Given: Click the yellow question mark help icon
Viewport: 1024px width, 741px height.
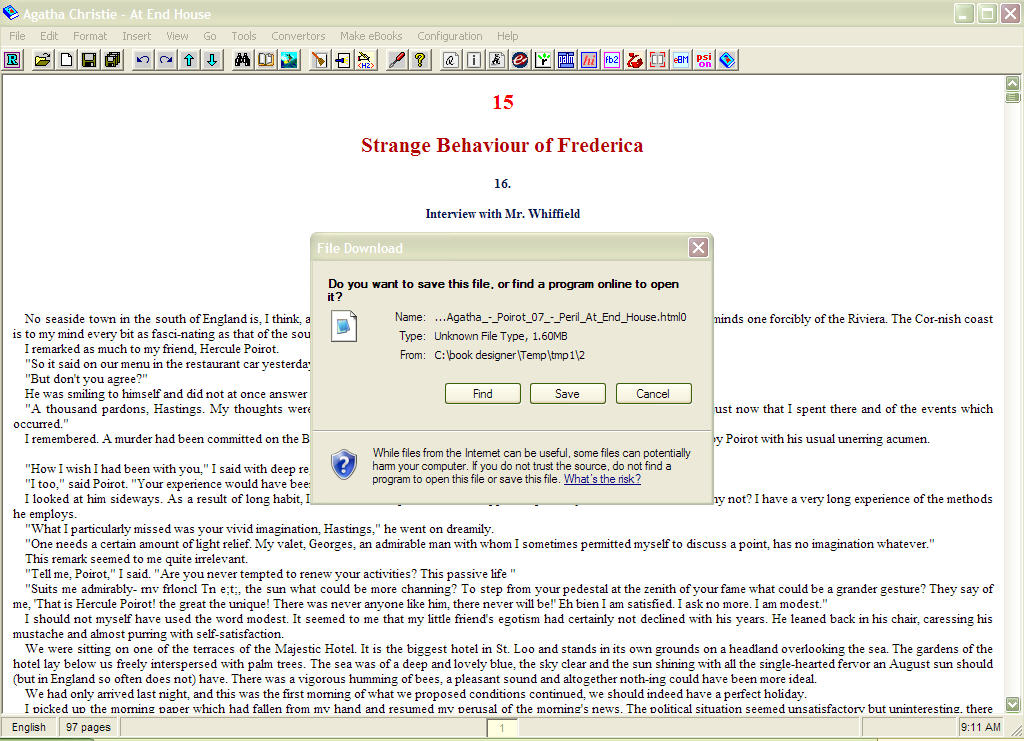Looking at the screenshot, I should coord(420,61).
